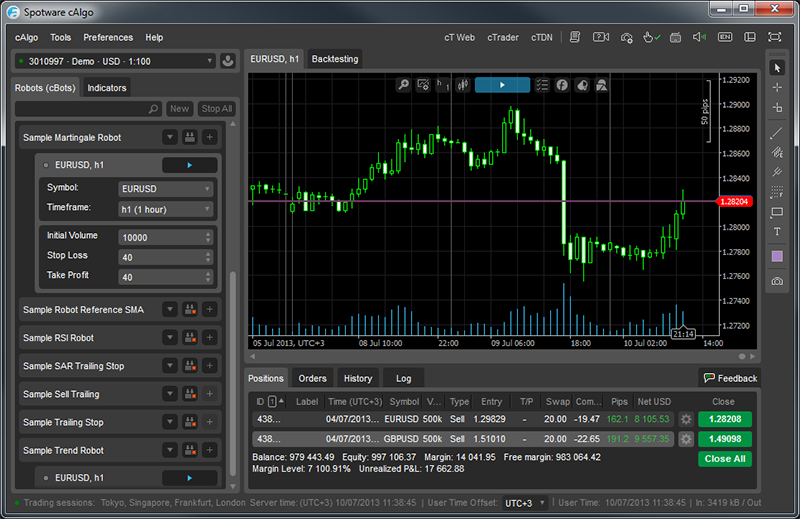Switch to the Indicators tab
800x519 pixels.
click(107, 88)
